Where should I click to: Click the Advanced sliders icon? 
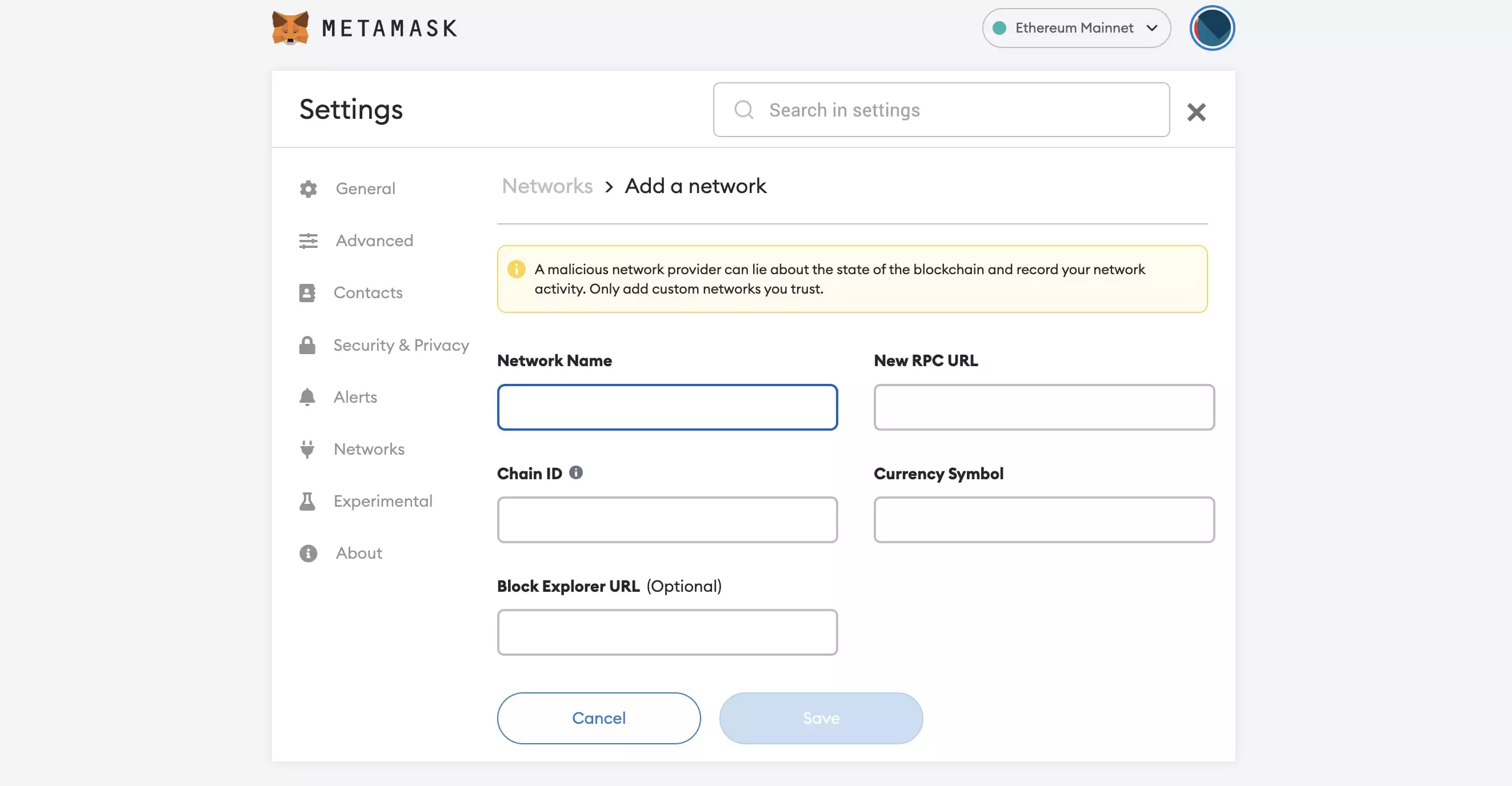pos(308,240)
